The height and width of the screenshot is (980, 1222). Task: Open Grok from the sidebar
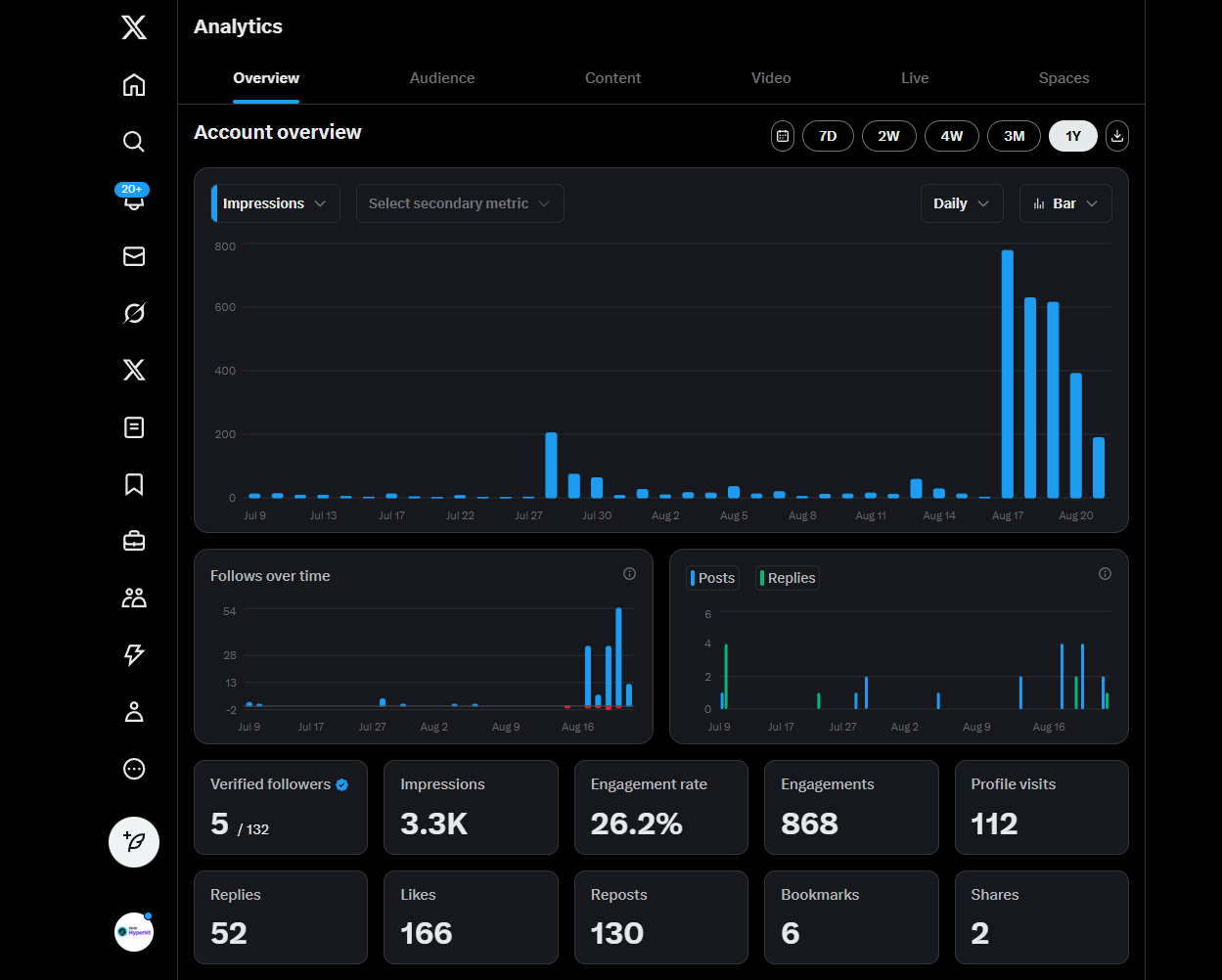click(134, 313)
